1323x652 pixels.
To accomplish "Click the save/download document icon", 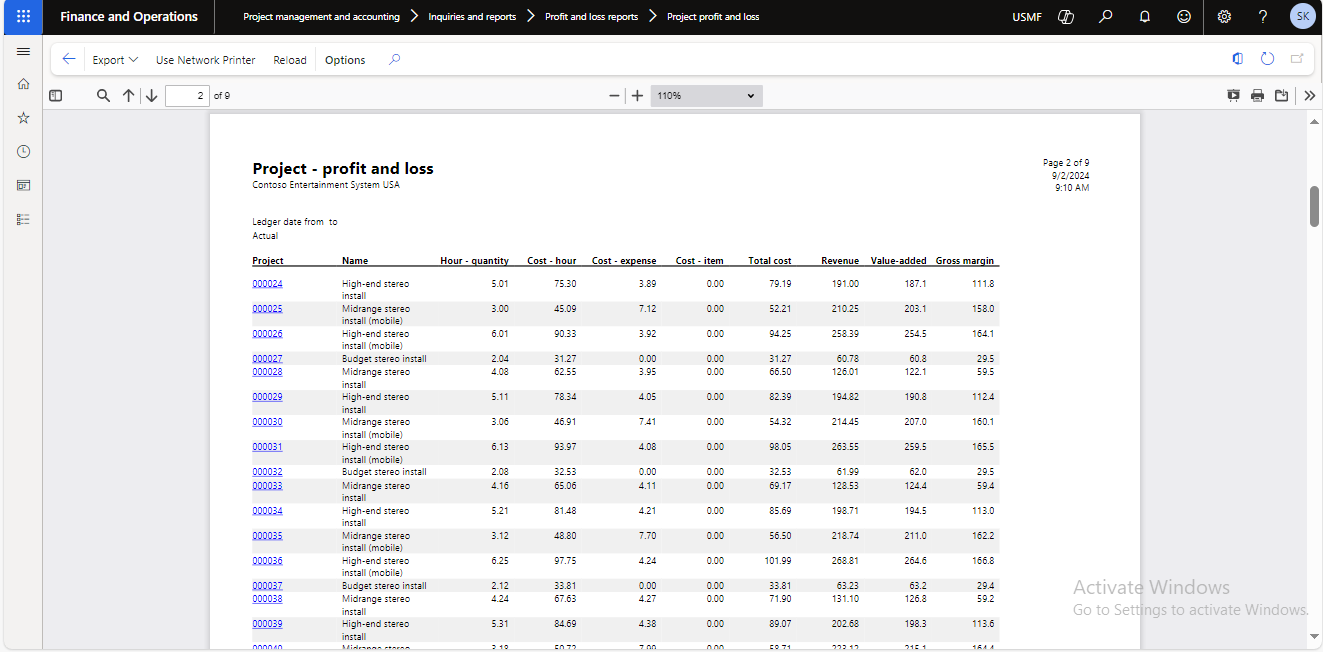I will point(1281,96).
